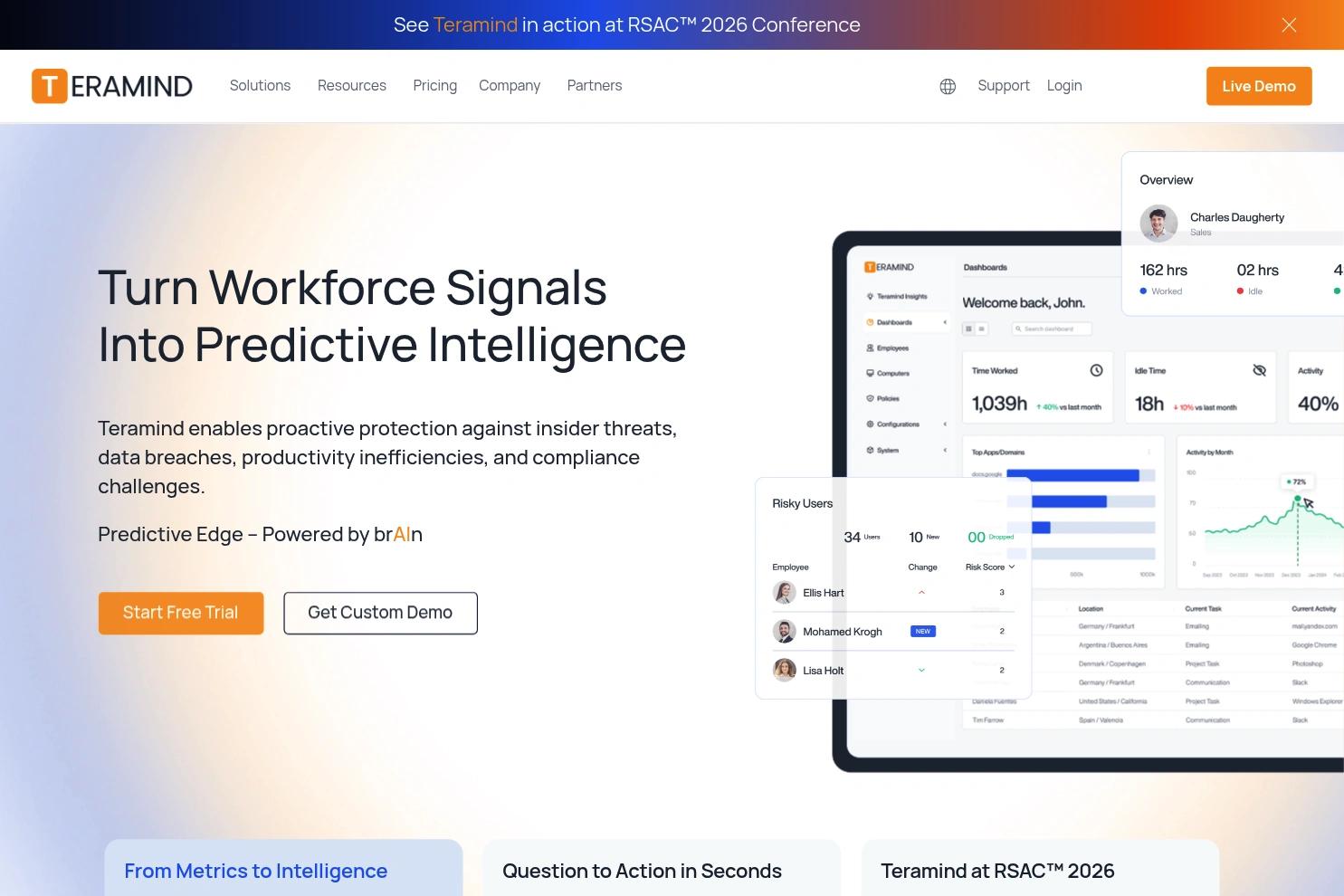Viewport: 1344px width, 896px height.
Task: Open the Solutions menu
Action: (260, 86)
